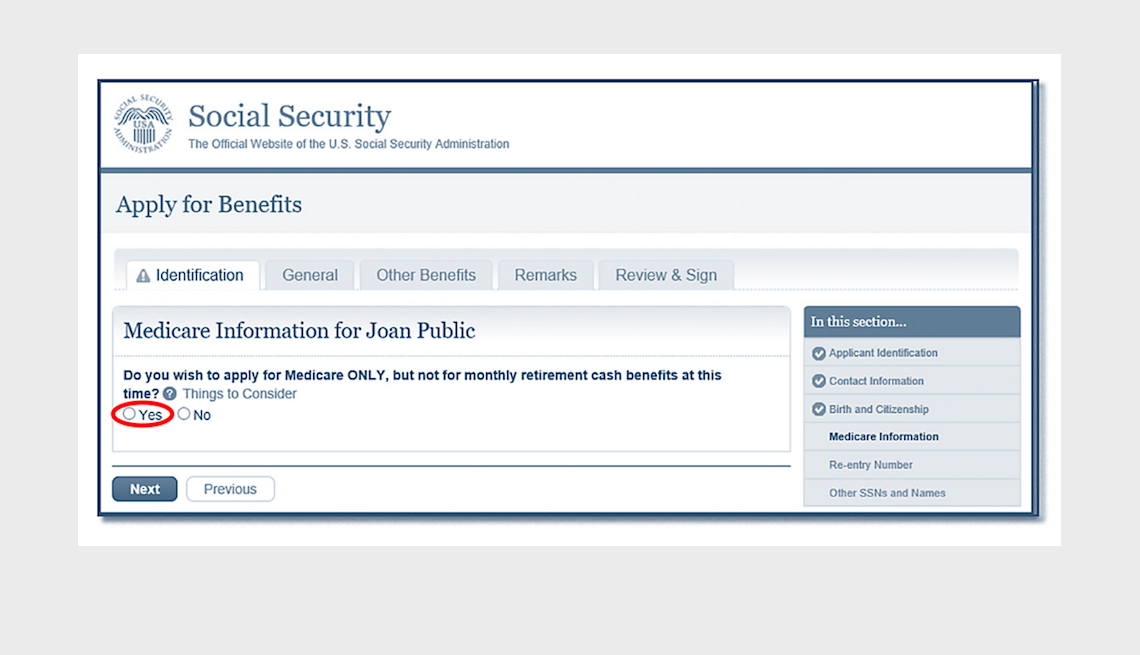The image size is (1140, 655).
Task: Open the Review & Sign tab
Action: [x=665, y=274]
